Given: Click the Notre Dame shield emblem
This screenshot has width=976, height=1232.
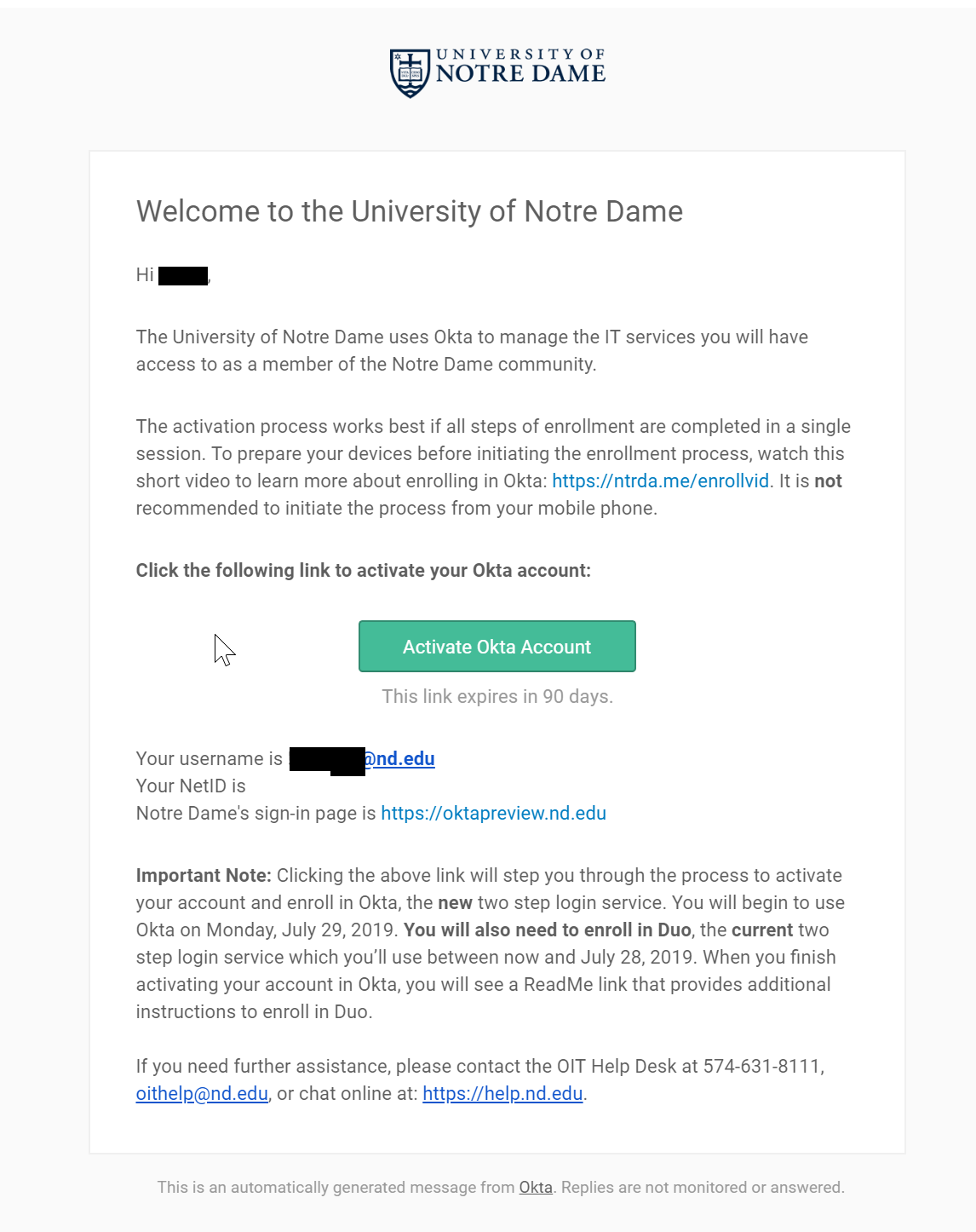Looking at the screenshot, I should click(410, 73).
